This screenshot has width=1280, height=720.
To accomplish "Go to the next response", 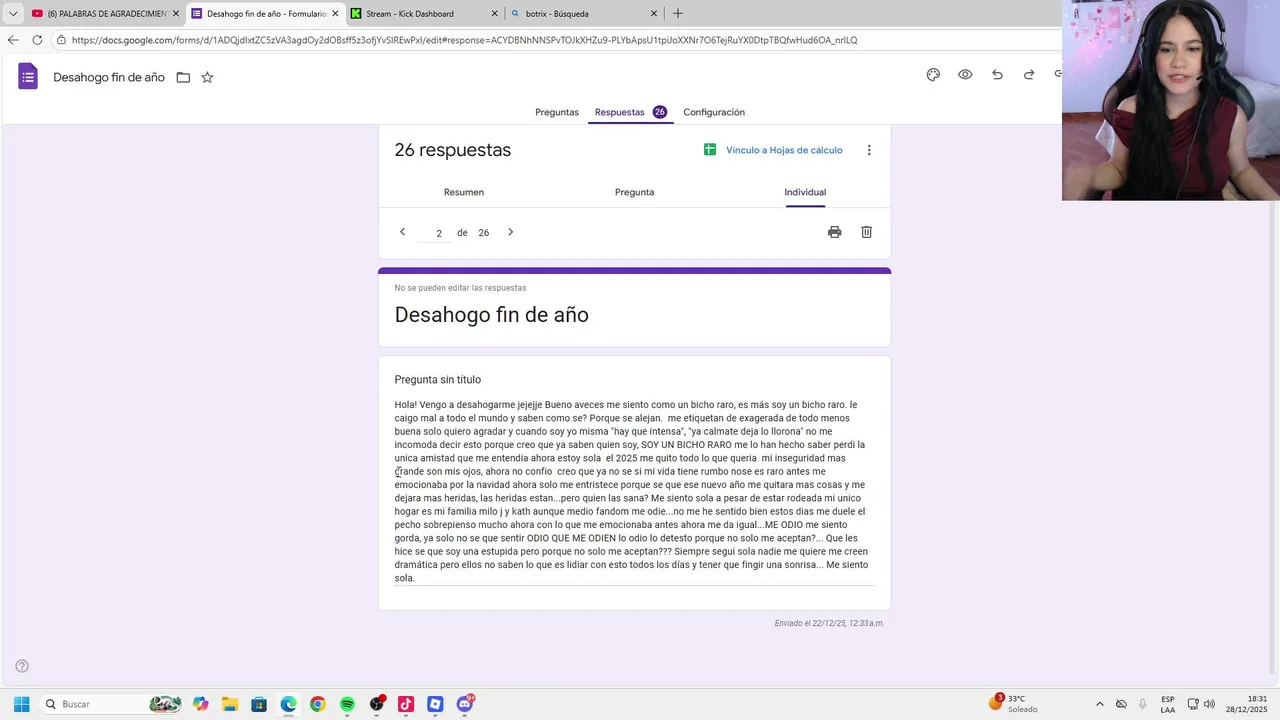I will (510, 232).
